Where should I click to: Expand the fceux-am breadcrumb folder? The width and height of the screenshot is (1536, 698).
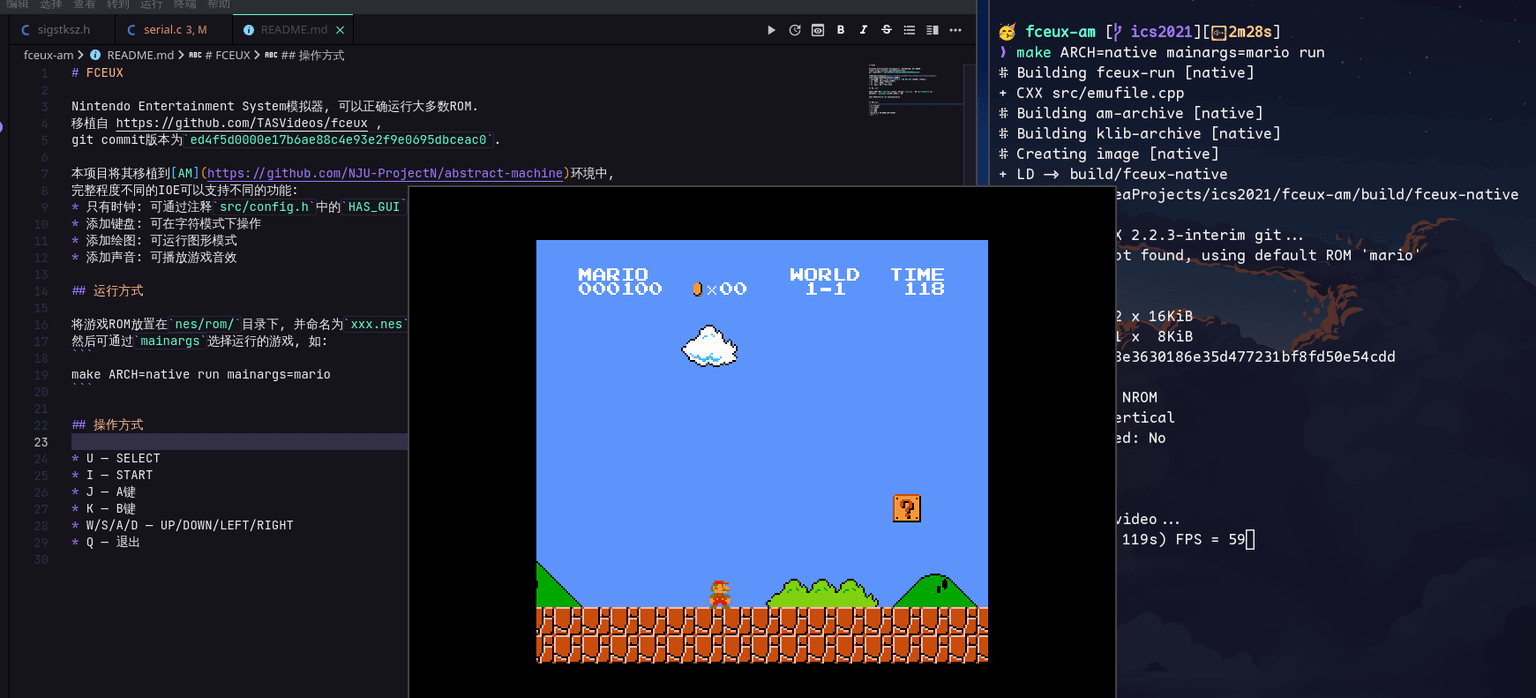48,55
